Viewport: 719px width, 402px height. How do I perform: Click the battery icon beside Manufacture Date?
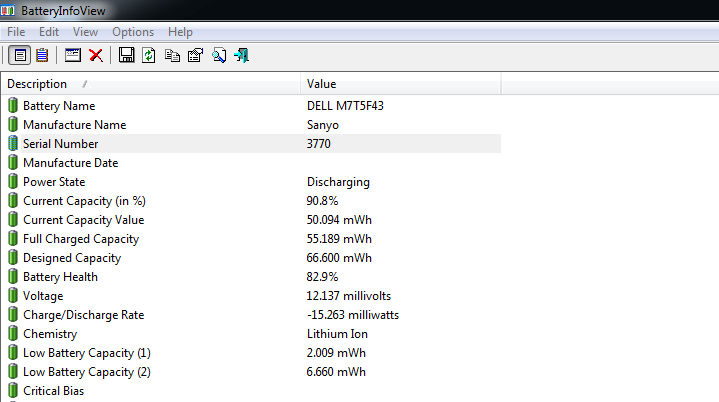click(x=13, y=163)
